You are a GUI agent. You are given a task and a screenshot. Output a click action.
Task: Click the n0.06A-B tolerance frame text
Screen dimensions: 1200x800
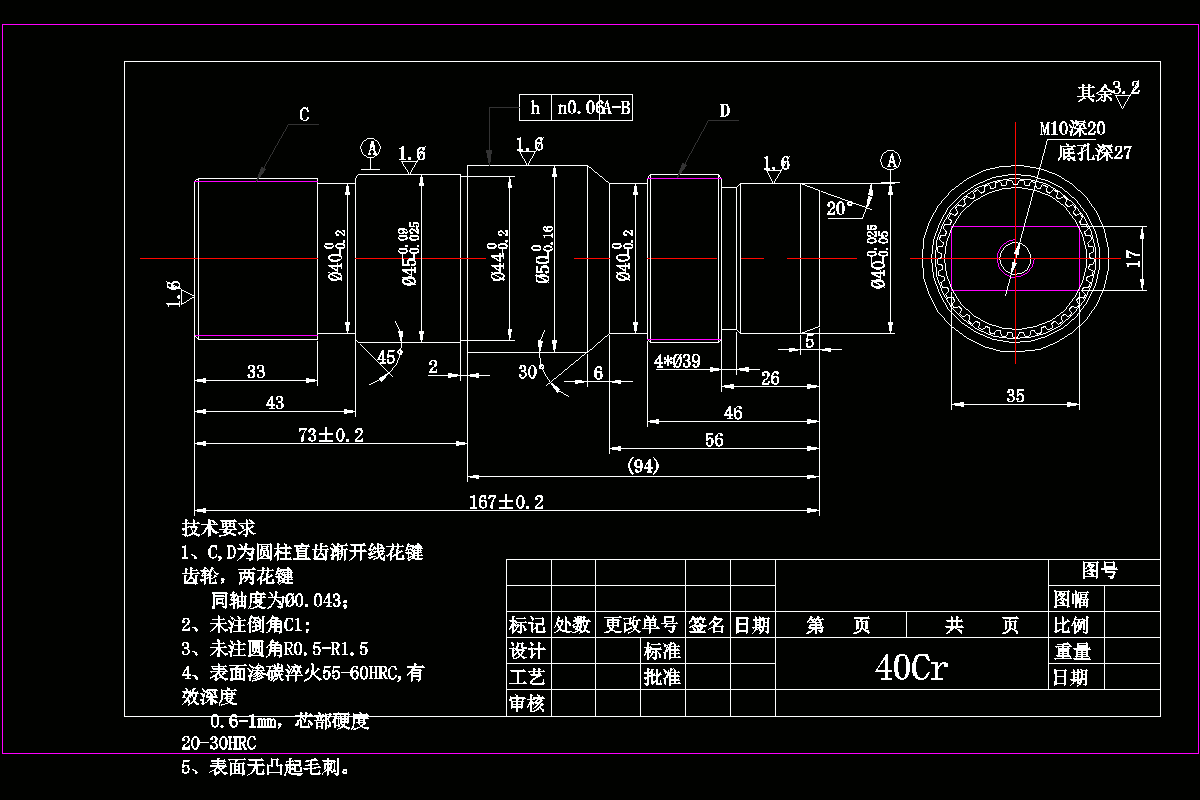(x=594, y=108)
